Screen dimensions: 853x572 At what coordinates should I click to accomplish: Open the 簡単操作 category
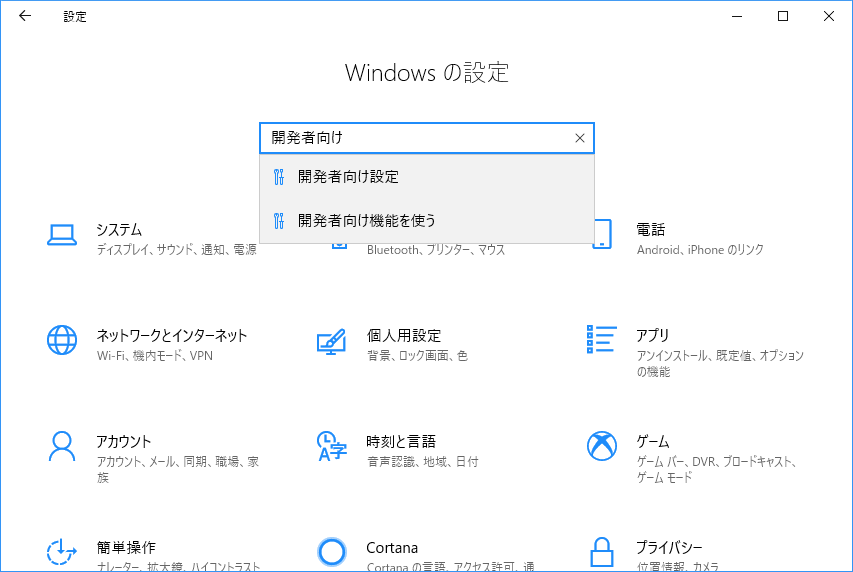[x=126, y=548]
